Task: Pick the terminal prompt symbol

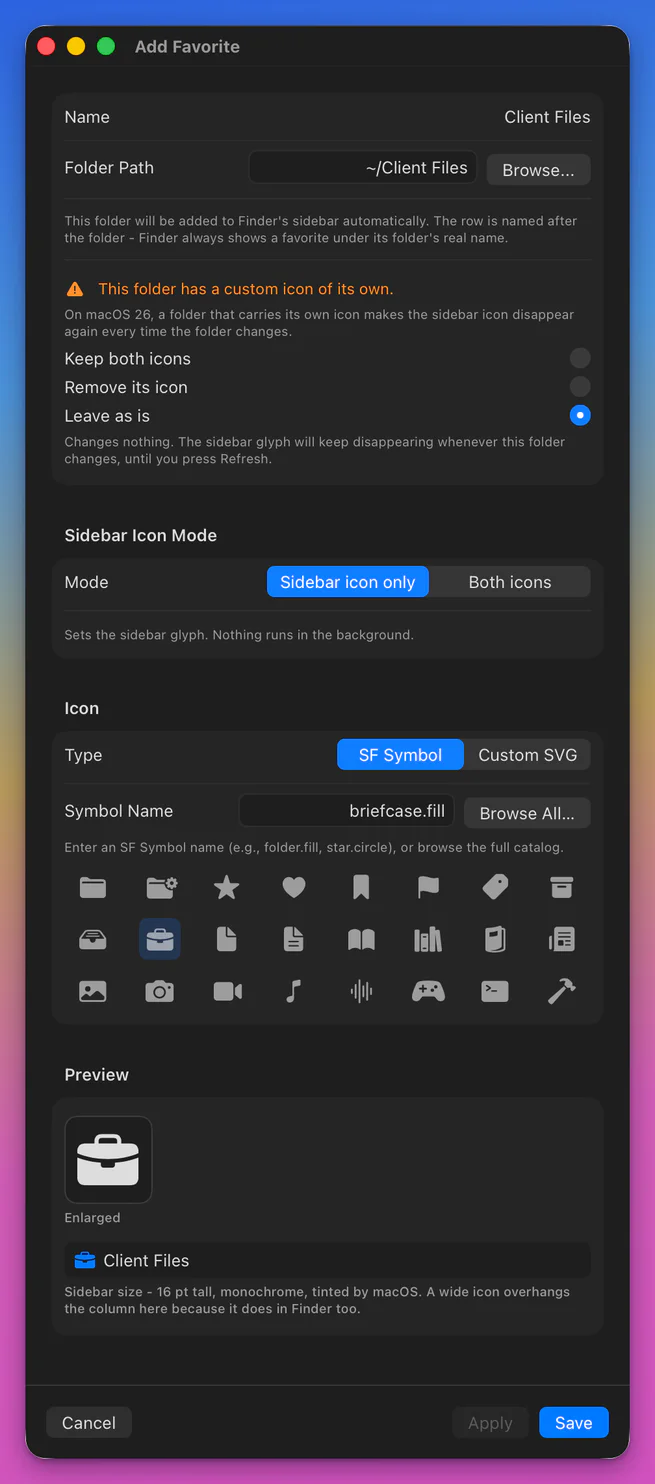Action: point(495,991)
